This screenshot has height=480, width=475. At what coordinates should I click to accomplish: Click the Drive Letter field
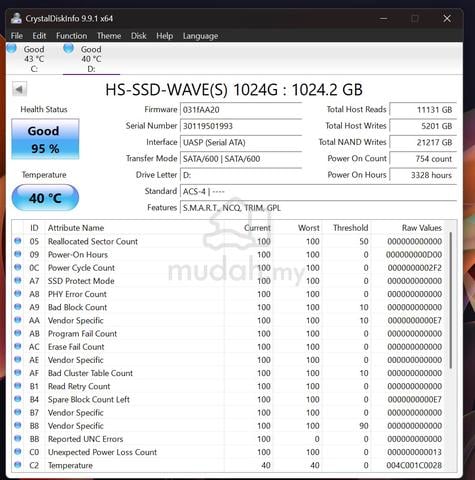[241, 175]
